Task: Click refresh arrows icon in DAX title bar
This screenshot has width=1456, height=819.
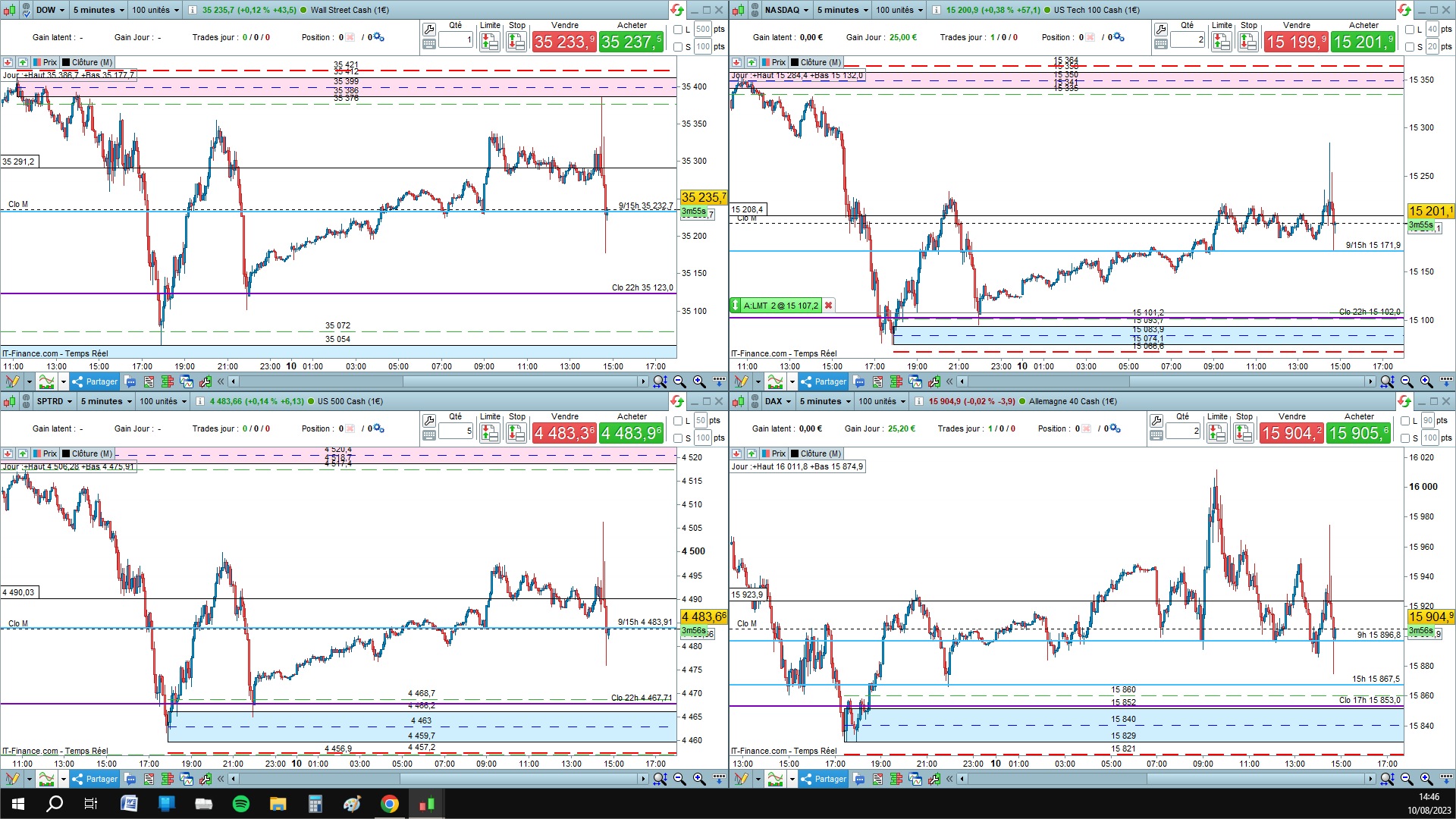Action: point(1404,401)
